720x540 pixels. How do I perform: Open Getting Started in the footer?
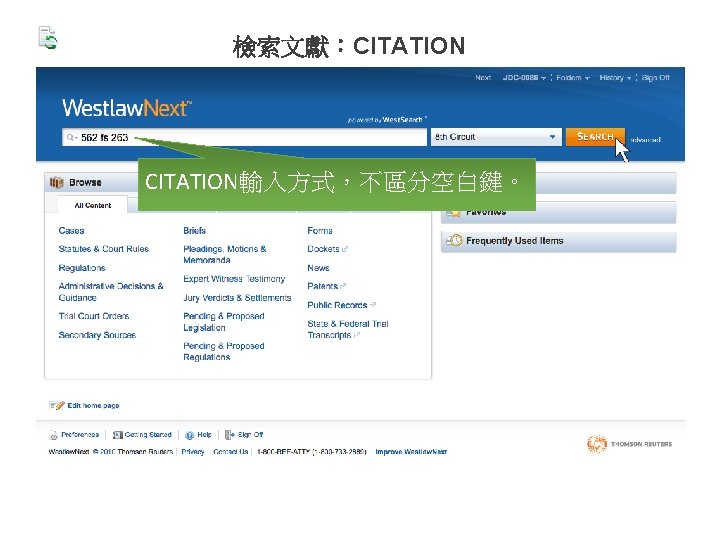click(x=148, y=434)
